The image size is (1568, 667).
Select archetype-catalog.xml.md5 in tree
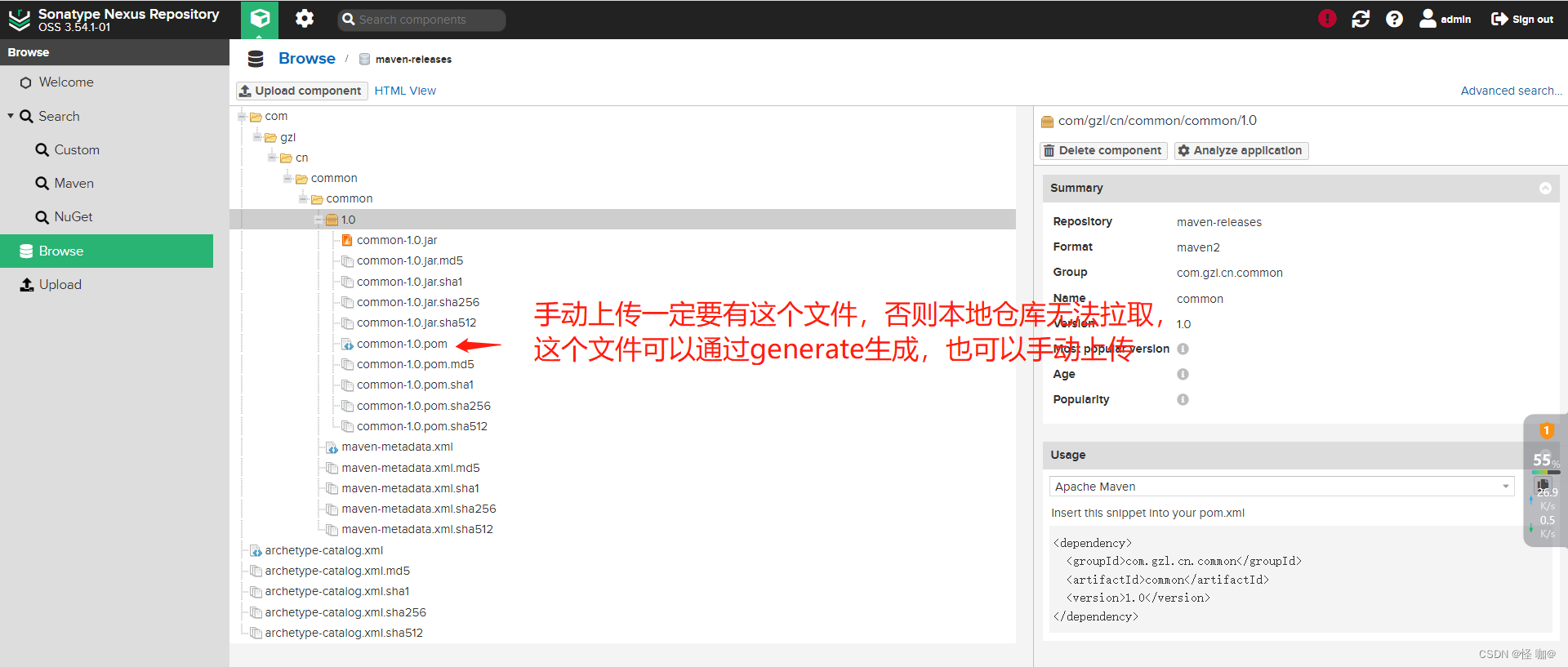tap(336, 571)
